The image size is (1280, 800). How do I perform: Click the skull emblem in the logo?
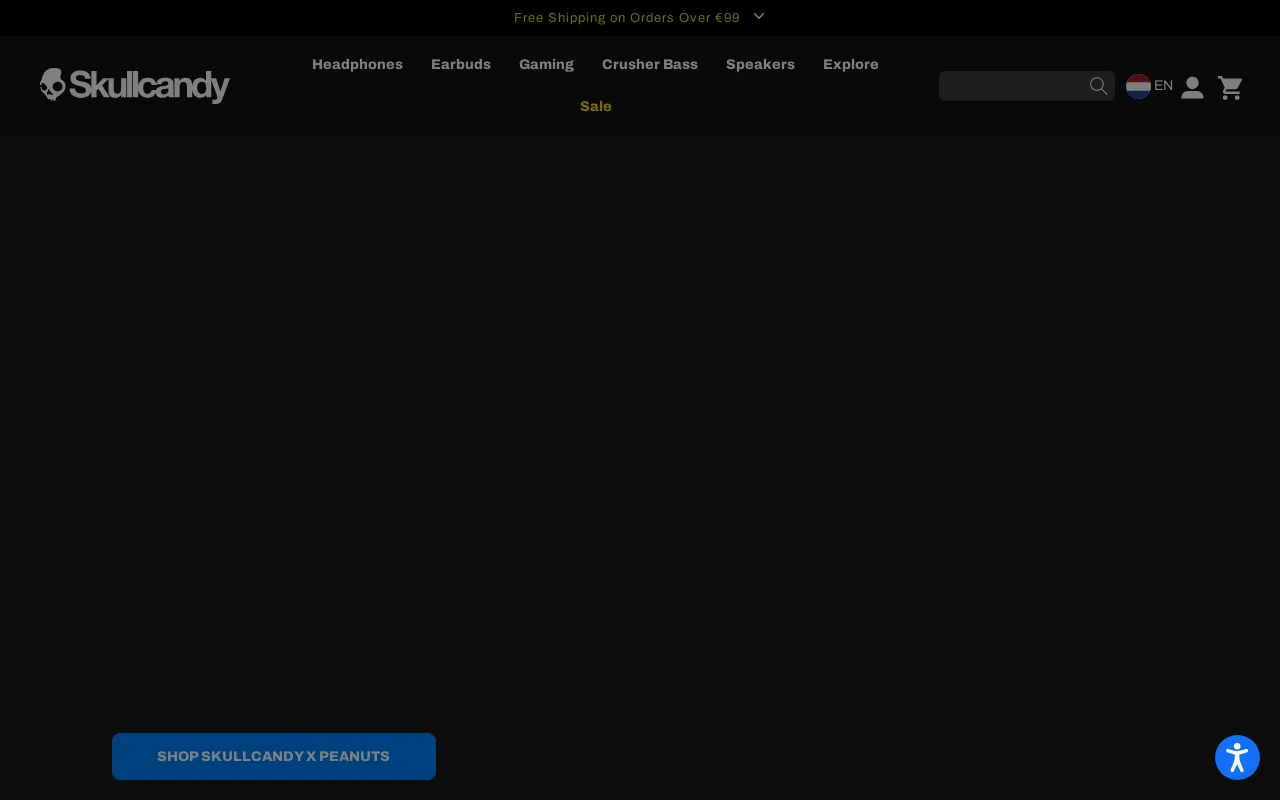pos(52,85)
